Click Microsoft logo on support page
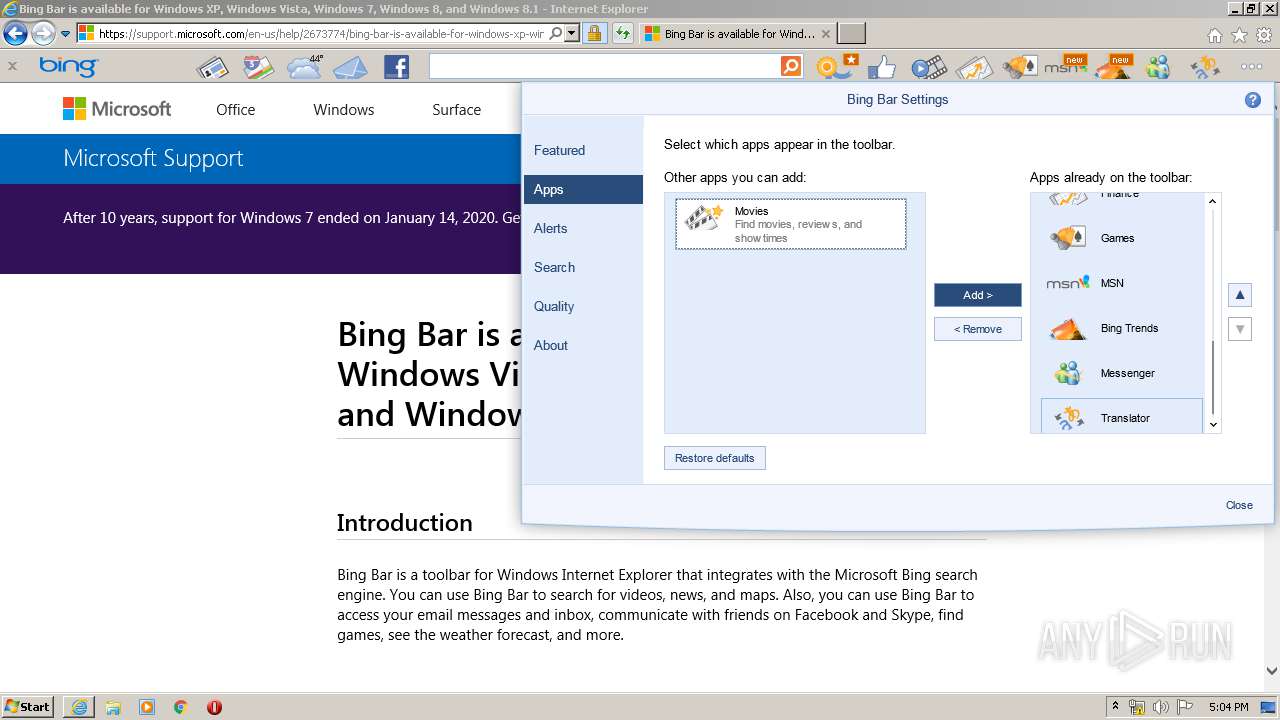Image resolution: width=1280 pixels, height=720 pixels. click(117, 109)
